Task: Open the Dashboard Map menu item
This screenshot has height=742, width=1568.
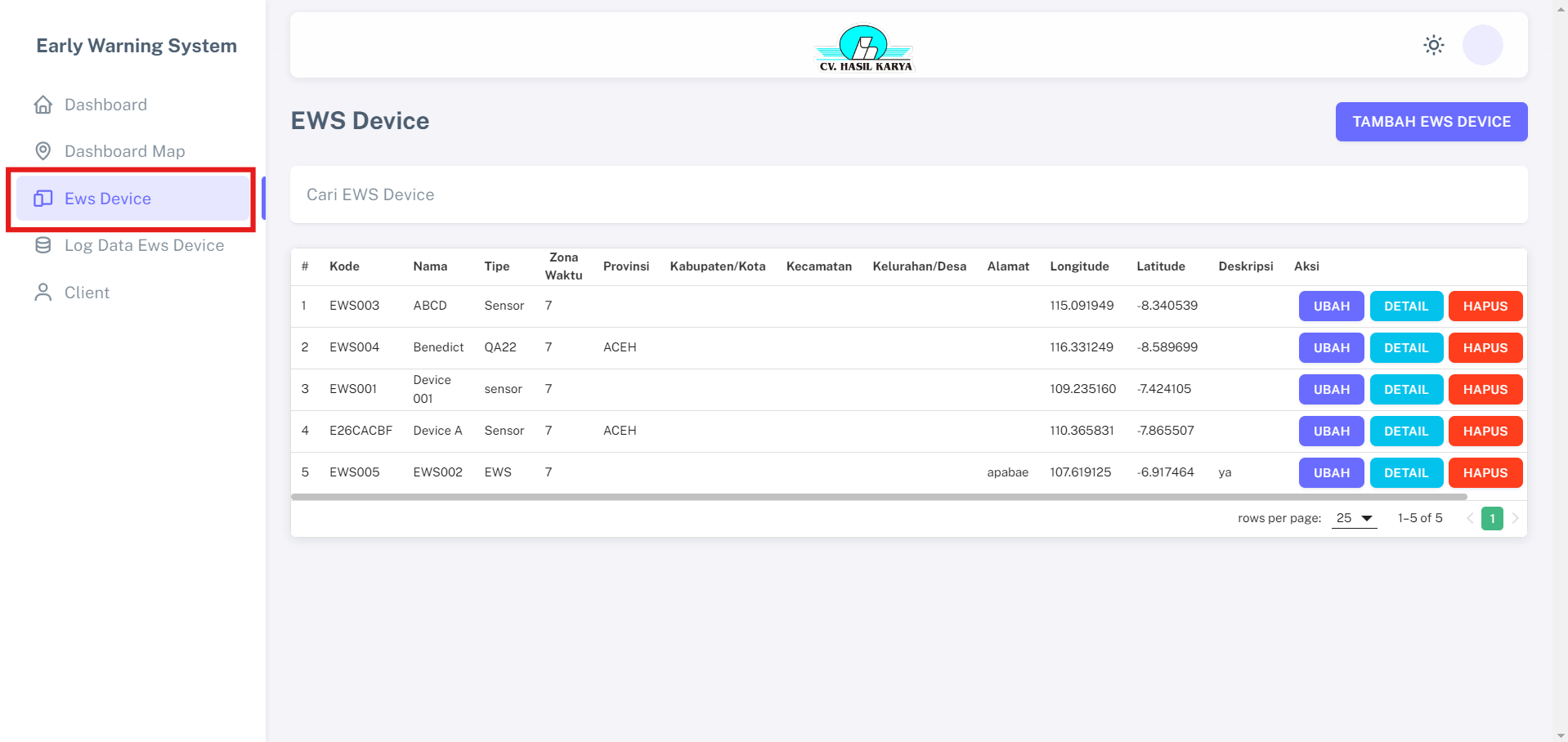Action: pyautogui.click(x=124, y=151)
